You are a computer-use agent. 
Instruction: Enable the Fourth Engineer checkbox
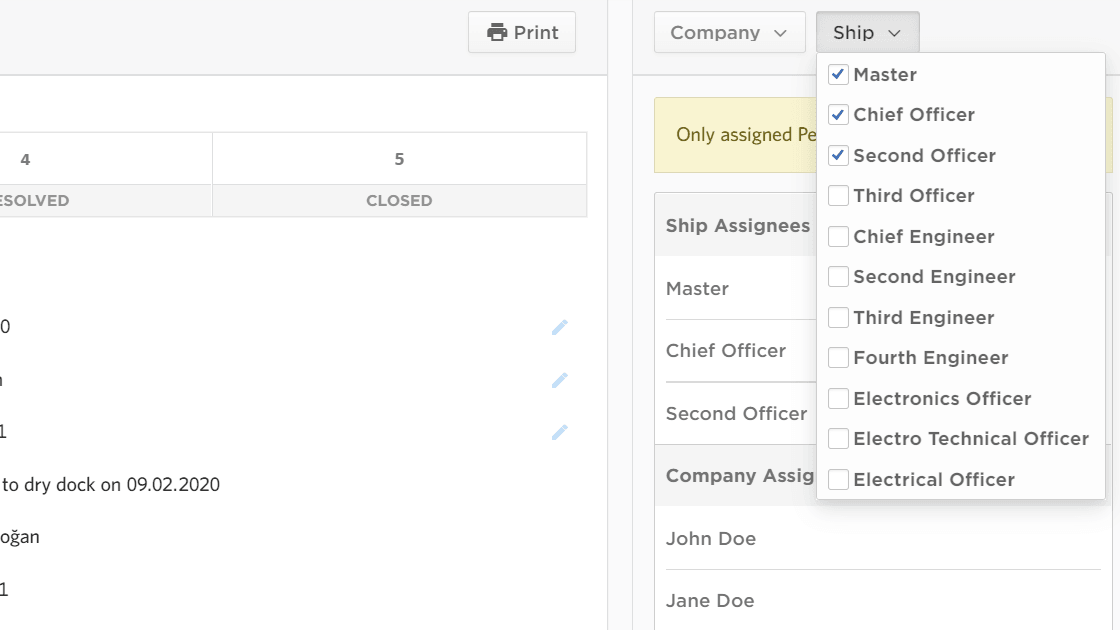pos(838,358)
